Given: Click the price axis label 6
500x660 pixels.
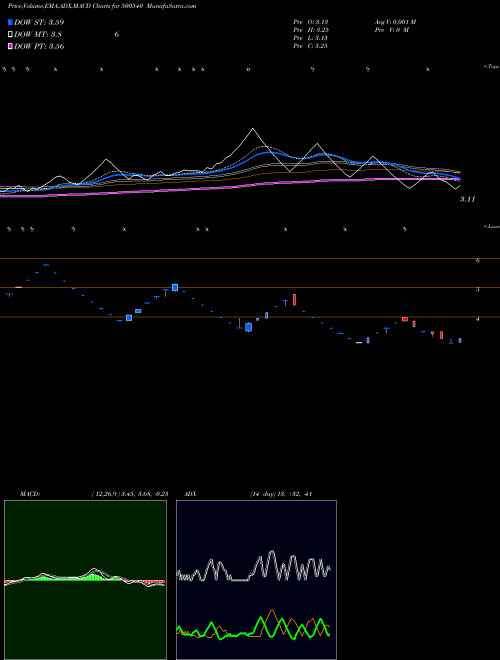Looking at the screenshot, I should pos(478,261).
